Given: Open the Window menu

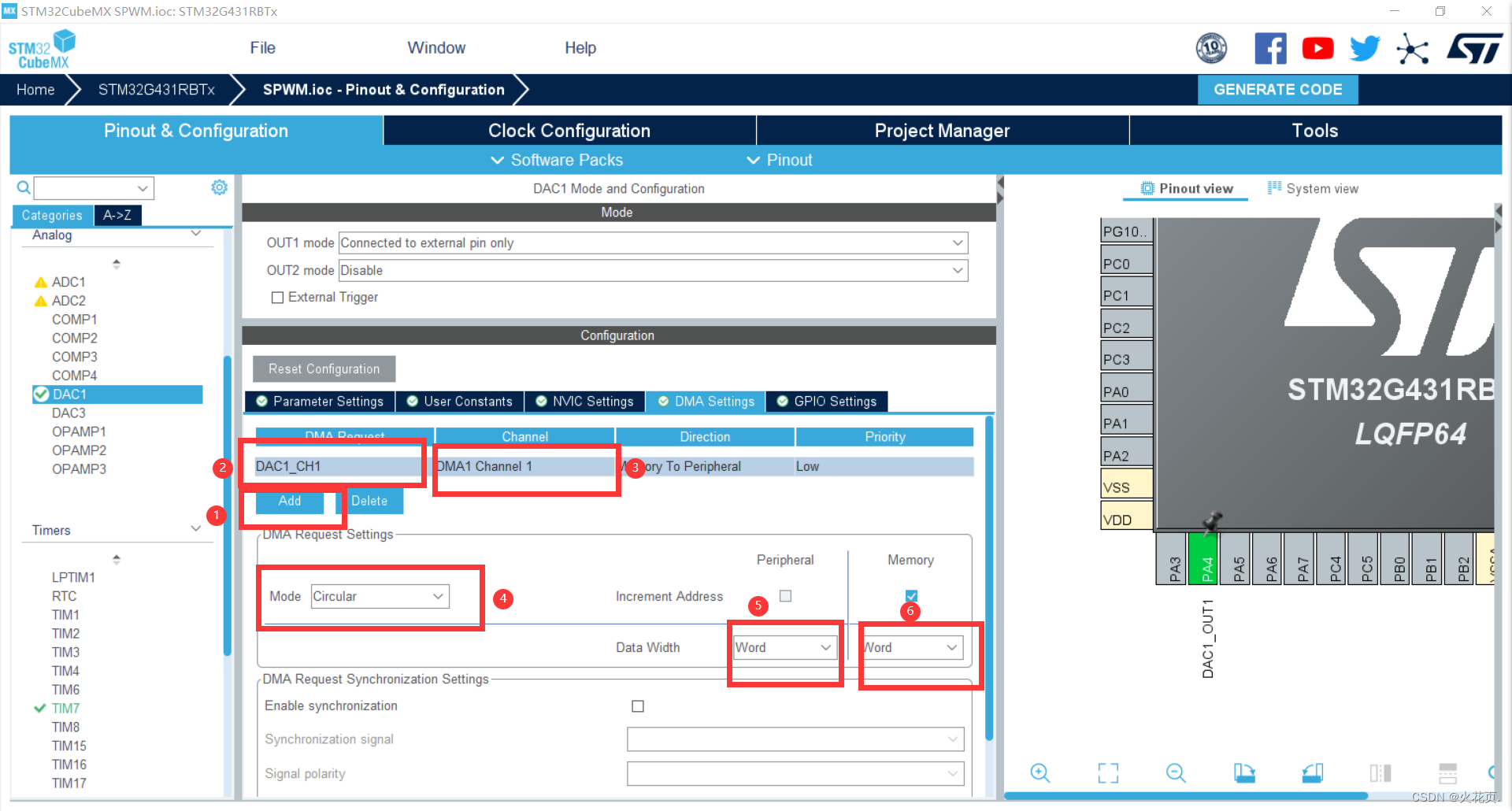Looking at the screenshot, I should [x=436, y=48].
